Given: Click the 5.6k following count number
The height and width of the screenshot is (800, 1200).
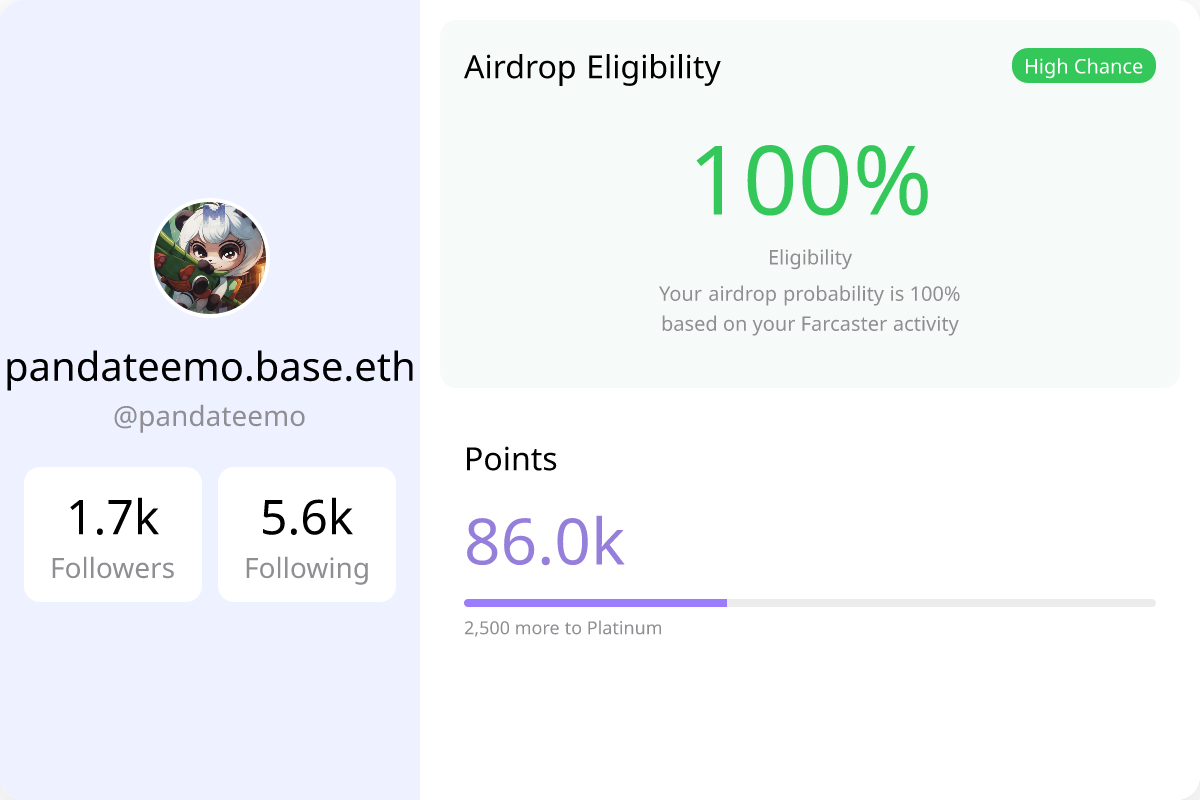Looking at the screenshot, I should [x=307, y=518].
